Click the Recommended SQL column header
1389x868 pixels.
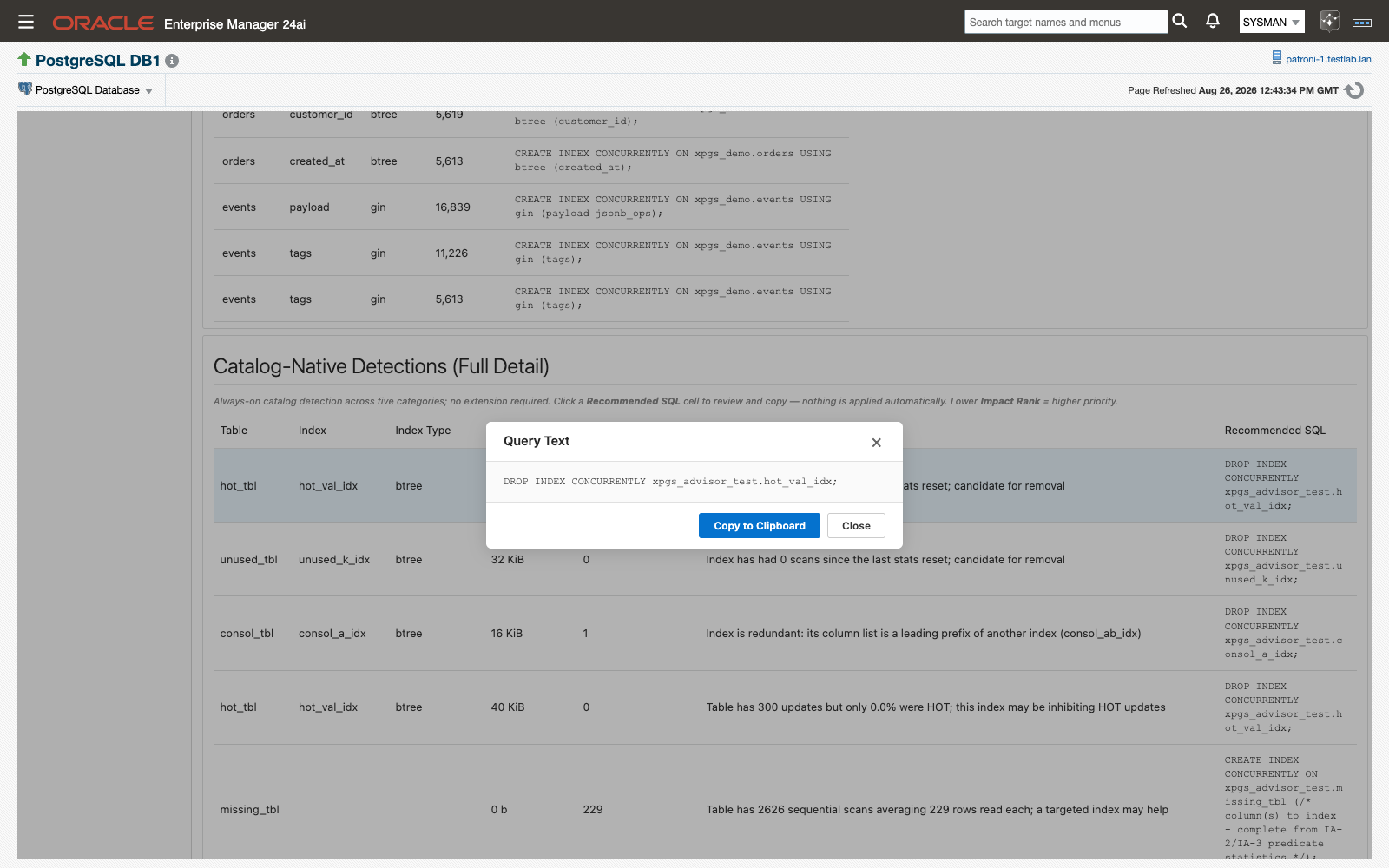pos(1274,431)
